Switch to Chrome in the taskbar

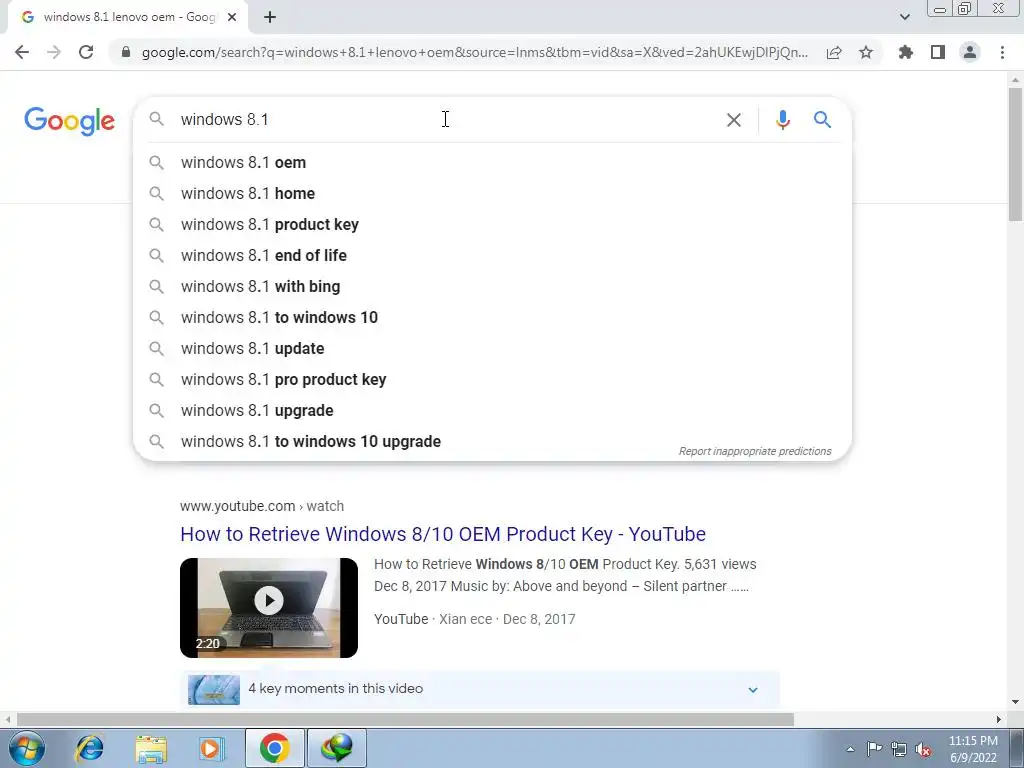275,748
